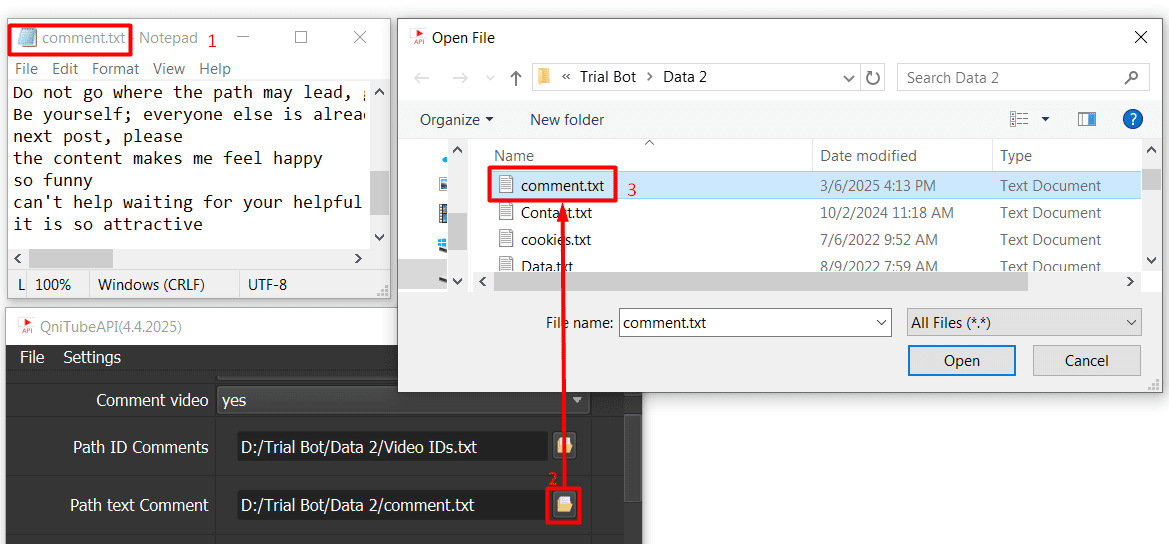The width and height of the screenshot is (1169, 544).
Task: Open the Notepad Format menu
Action: (116, 69)
